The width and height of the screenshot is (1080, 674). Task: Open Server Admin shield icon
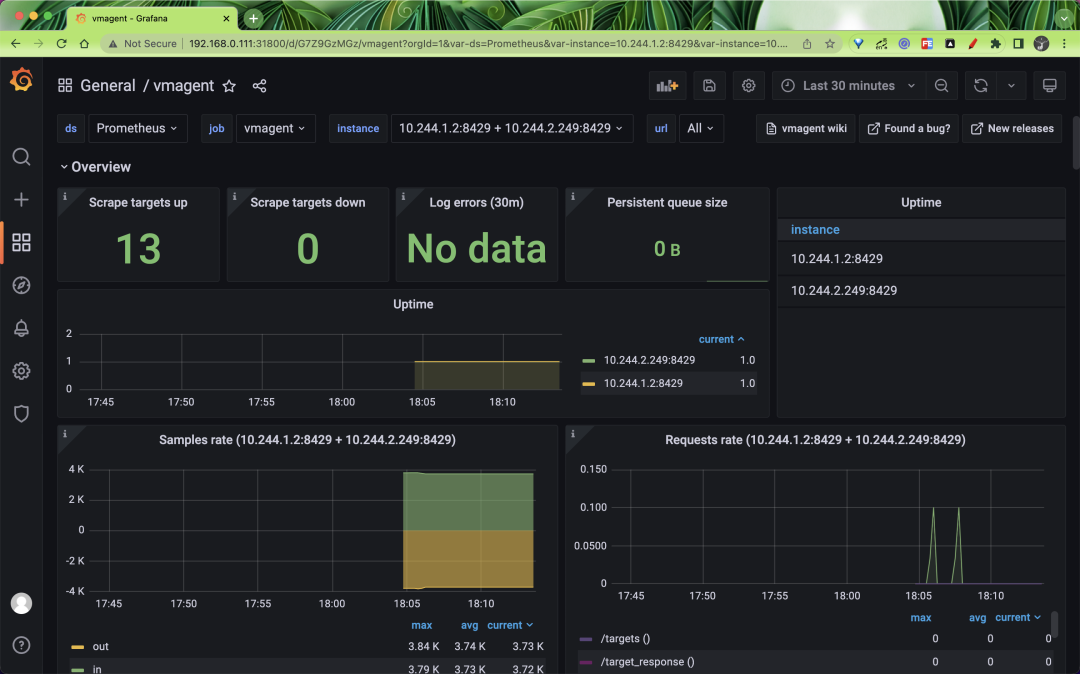[21, 414]
